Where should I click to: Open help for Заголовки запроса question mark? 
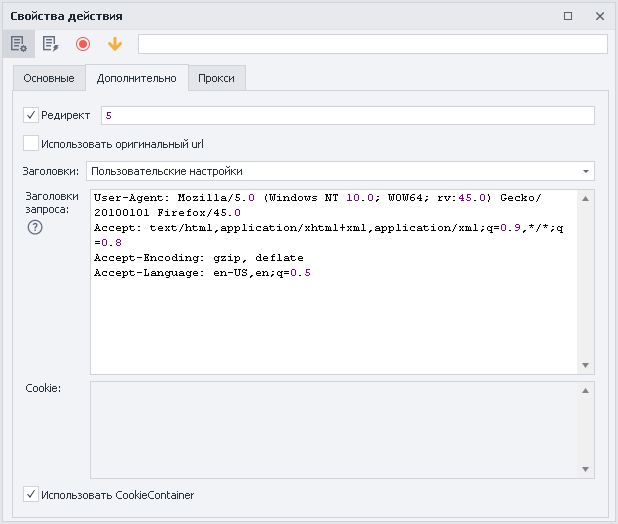(x=35, y=227)
